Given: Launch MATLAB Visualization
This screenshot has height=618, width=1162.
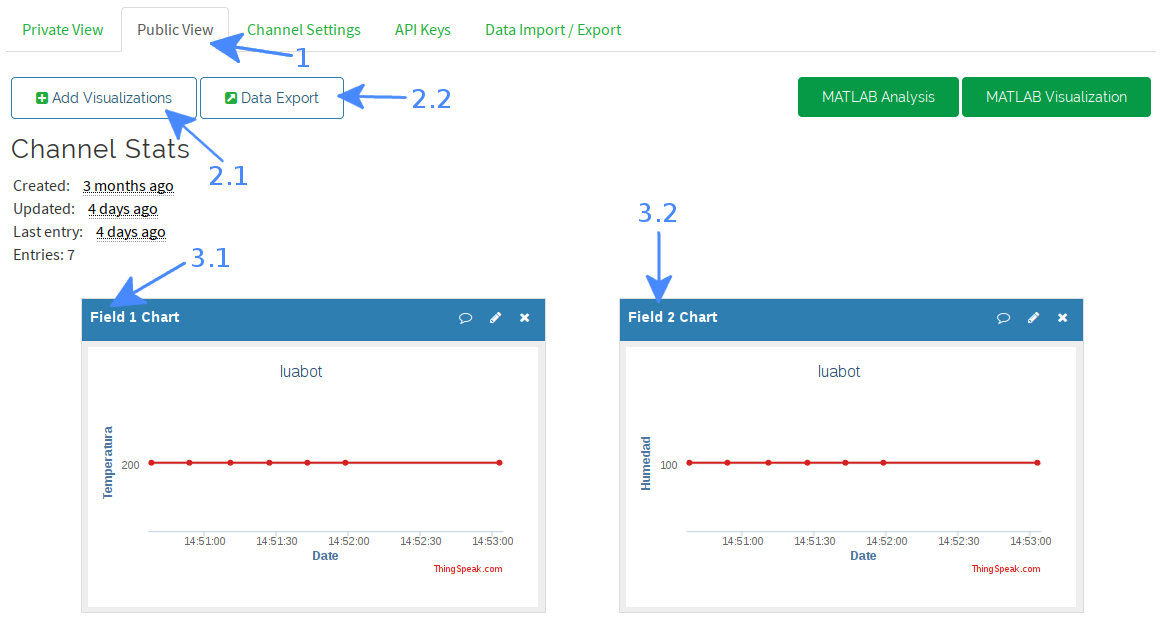Looking at the screenshot, I should click(1056, 97).
